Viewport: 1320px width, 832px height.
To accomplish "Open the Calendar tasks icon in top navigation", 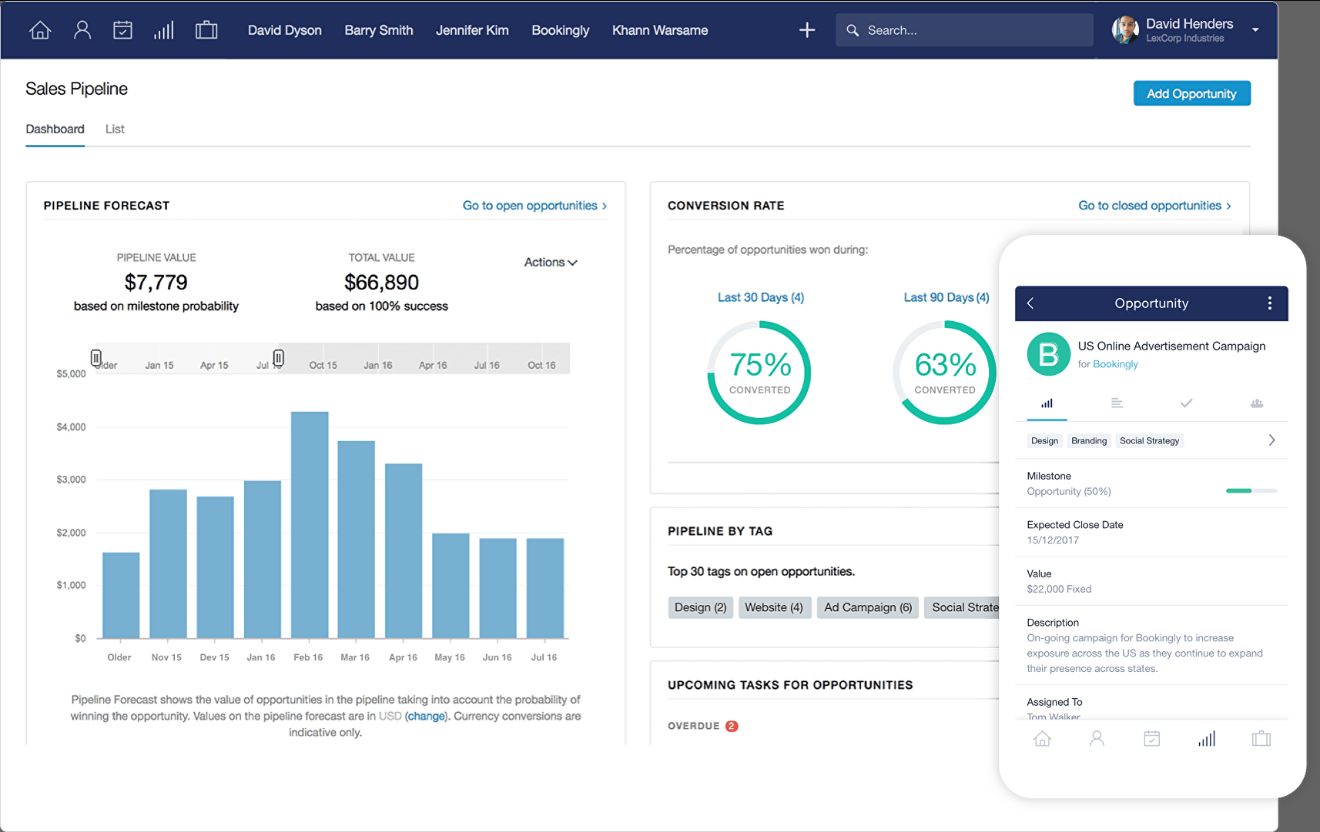I will (x=123, y=30).
